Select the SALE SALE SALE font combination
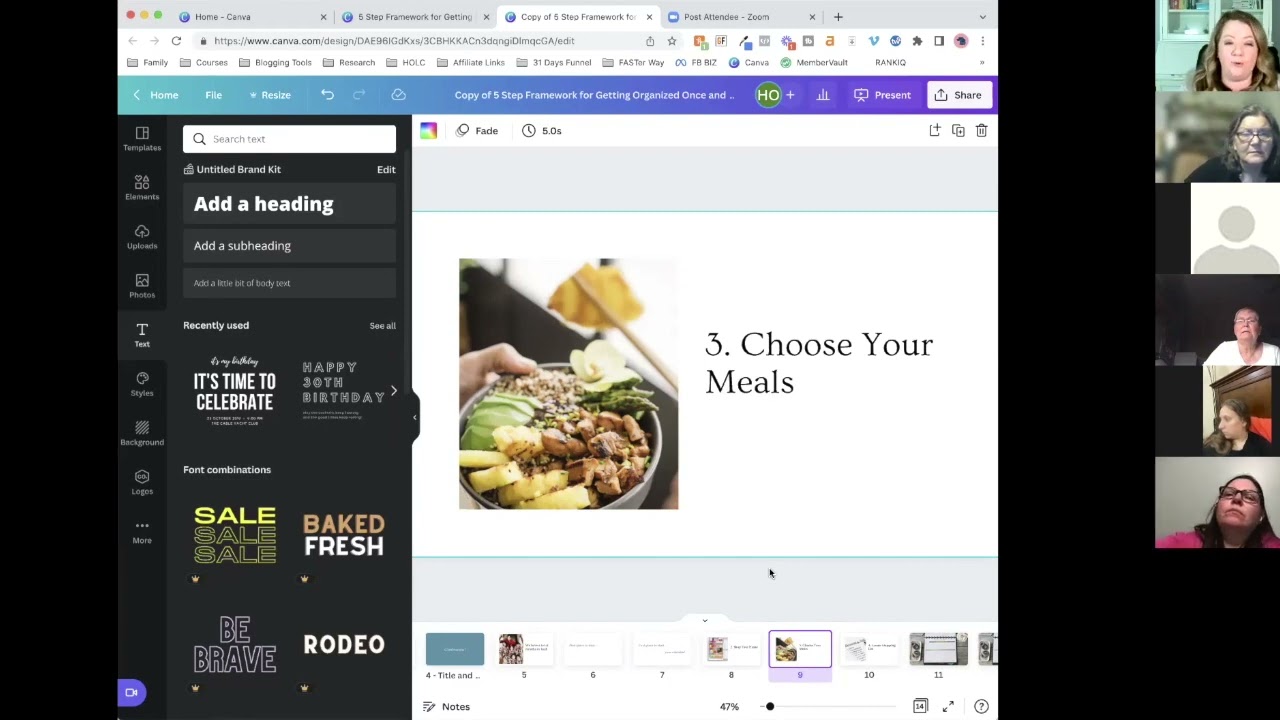 pos(235,536)
